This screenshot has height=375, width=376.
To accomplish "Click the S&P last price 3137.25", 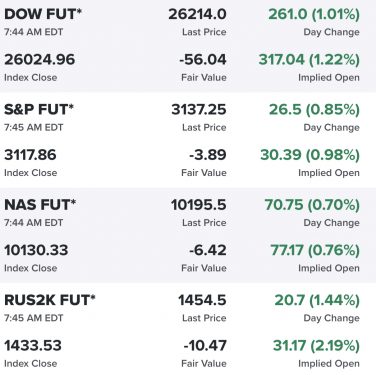I will tap(199, 110).
